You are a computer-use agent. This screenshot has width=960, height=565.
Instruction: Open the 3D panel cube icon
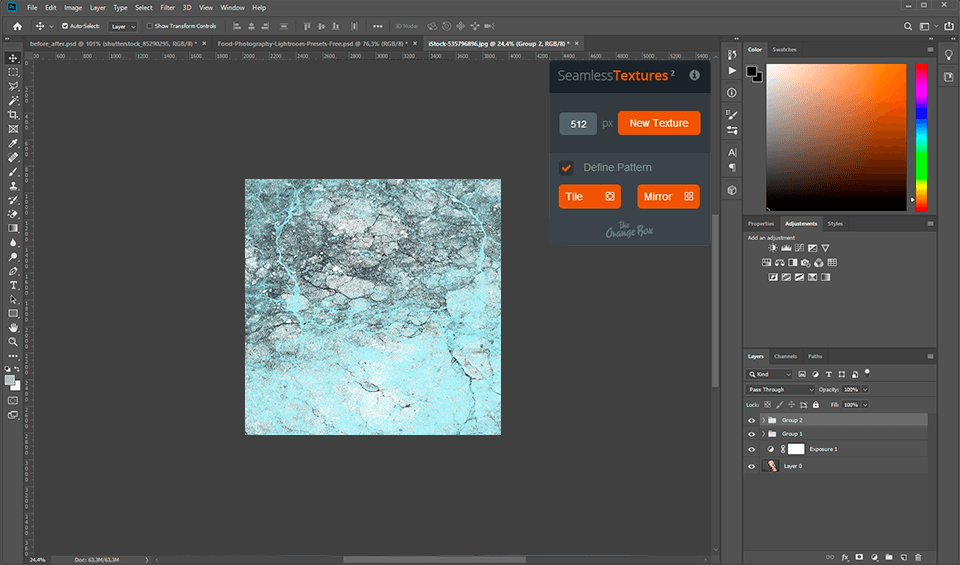pos(732,190)
